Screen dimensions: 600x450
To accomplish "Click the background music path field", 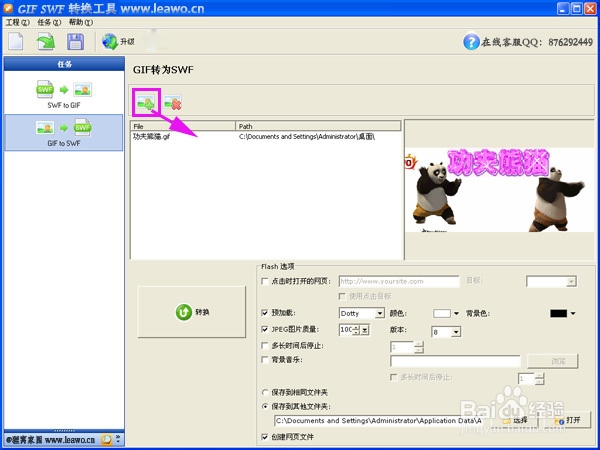I will (455, 361).
